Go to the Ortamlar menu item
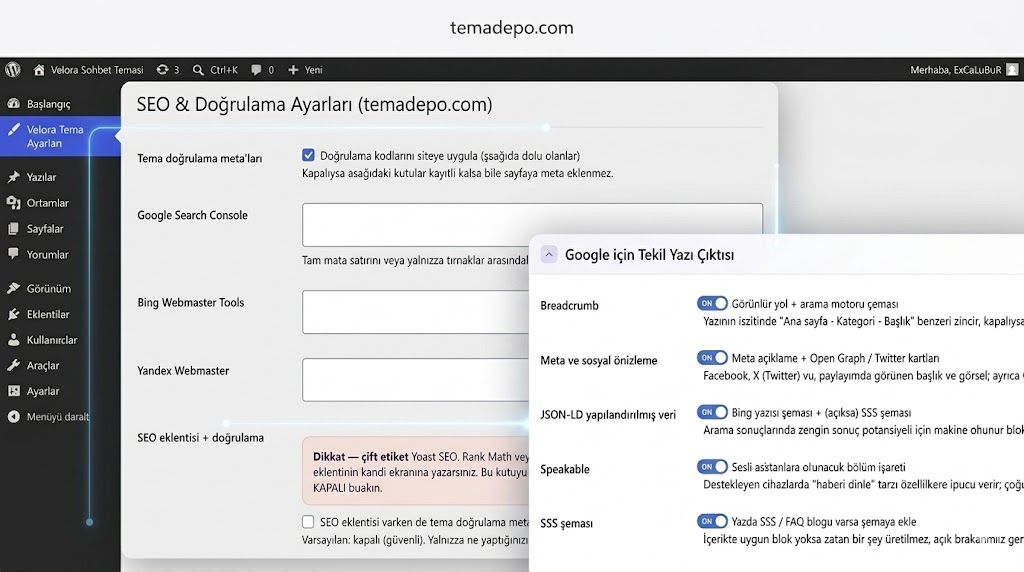 click(x=48, y=203)
